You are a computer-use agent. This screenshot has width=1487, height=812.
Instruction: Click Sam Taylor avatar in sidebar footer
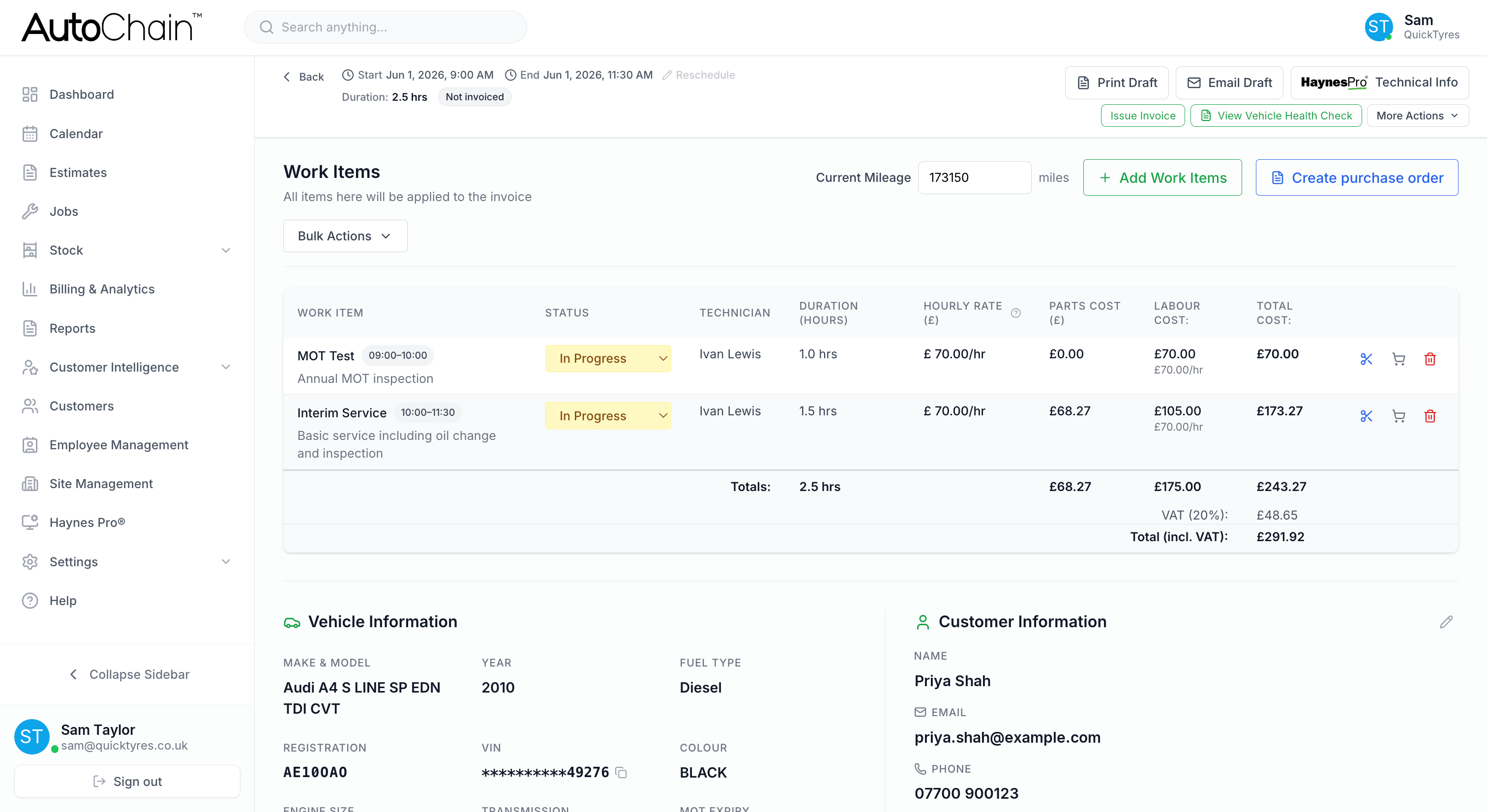[31, 736]
